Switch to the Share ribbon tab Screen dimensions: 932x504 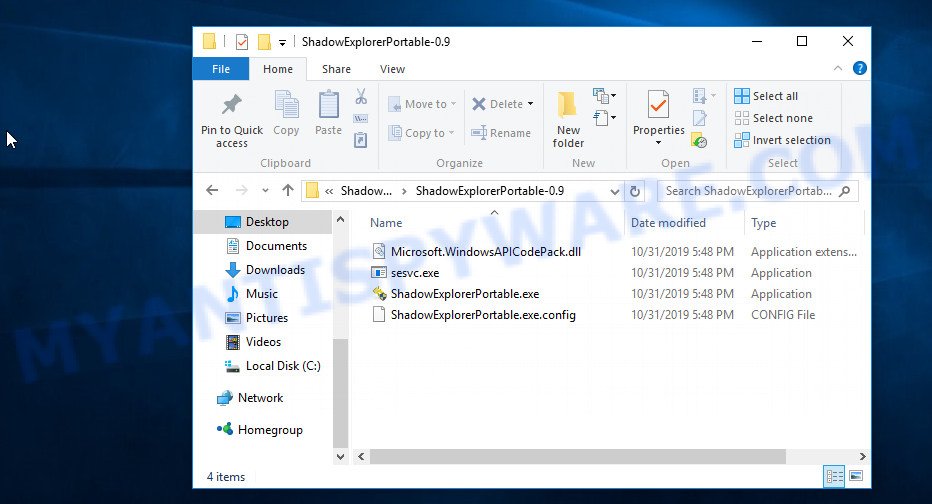[x=336, y=69]
